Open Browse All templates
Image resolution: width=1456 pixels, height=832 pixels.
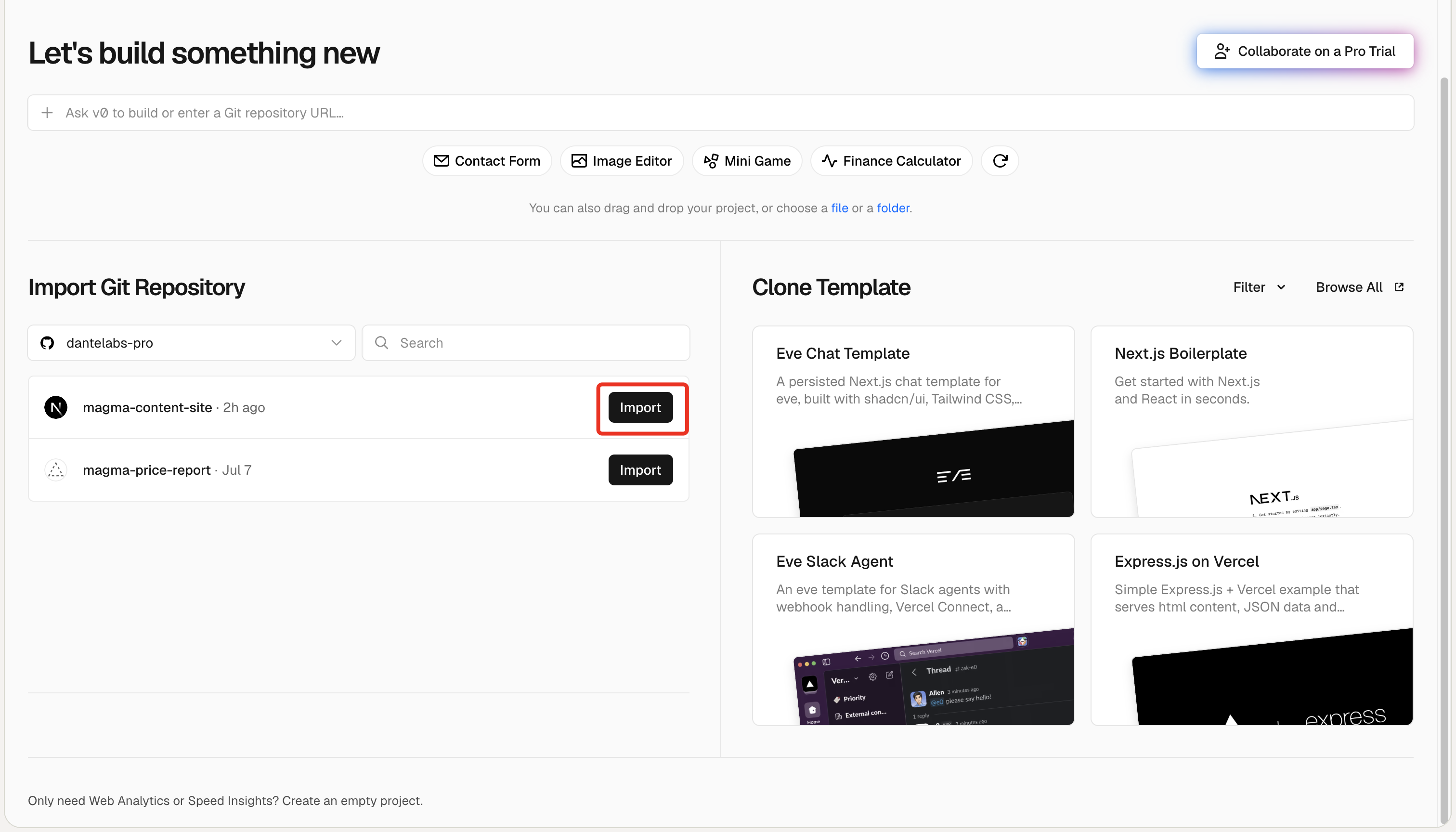(x=1359, y=287)
